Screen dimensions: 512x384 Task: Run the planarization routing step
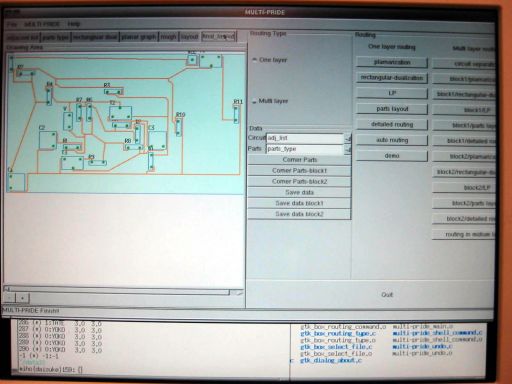392,62
